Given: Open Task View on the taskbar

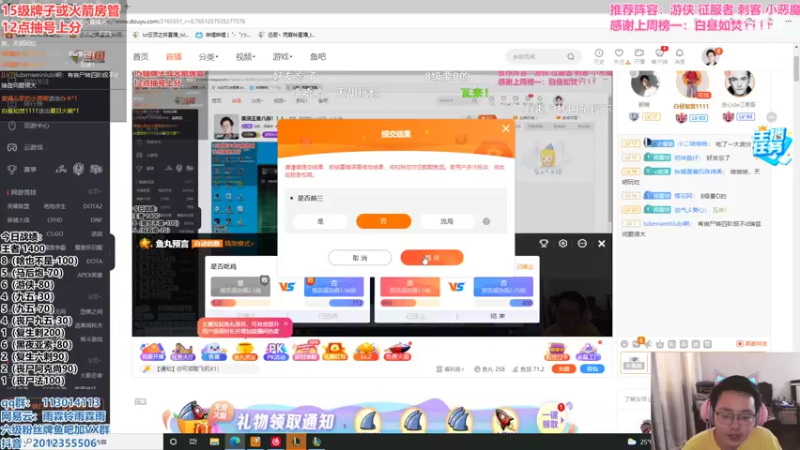Looking at the screenshot, I should point(193,442).
